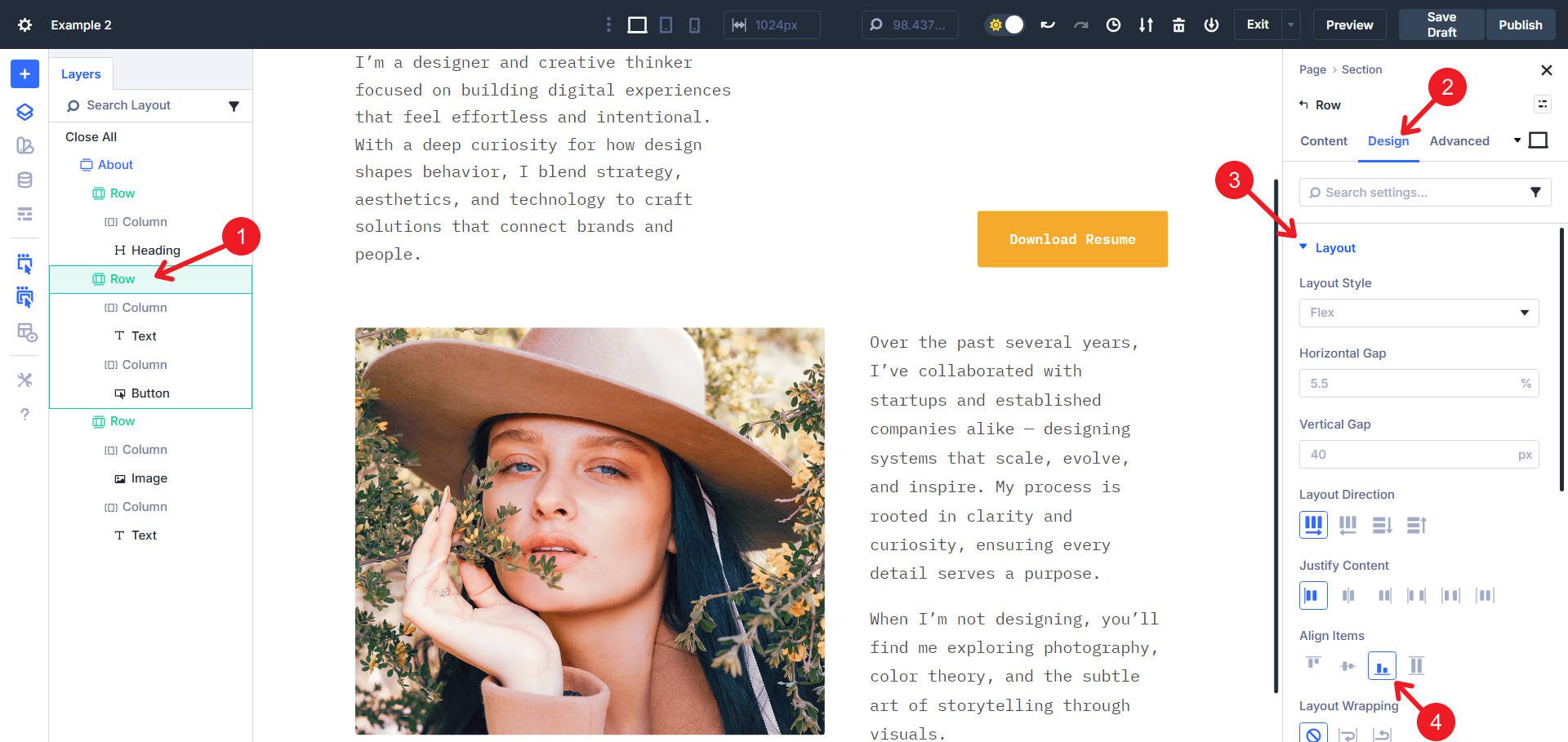Open the Exit button dropdown arrow
1568x742 pixels.
click(x=1291, y=24)
